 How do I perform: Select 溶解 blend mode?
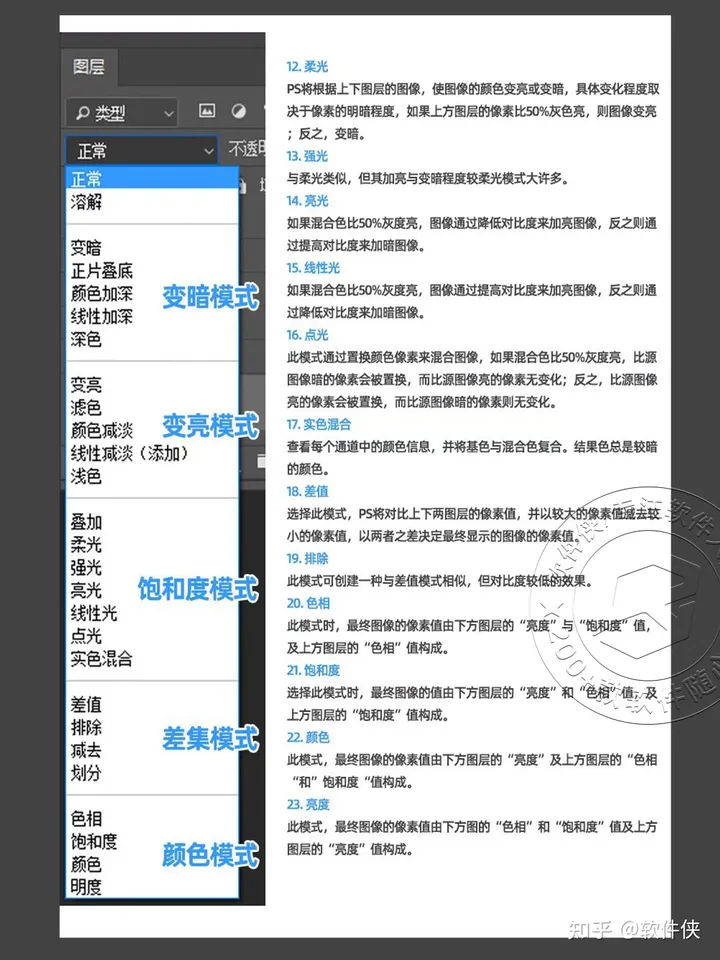(86, 202)
